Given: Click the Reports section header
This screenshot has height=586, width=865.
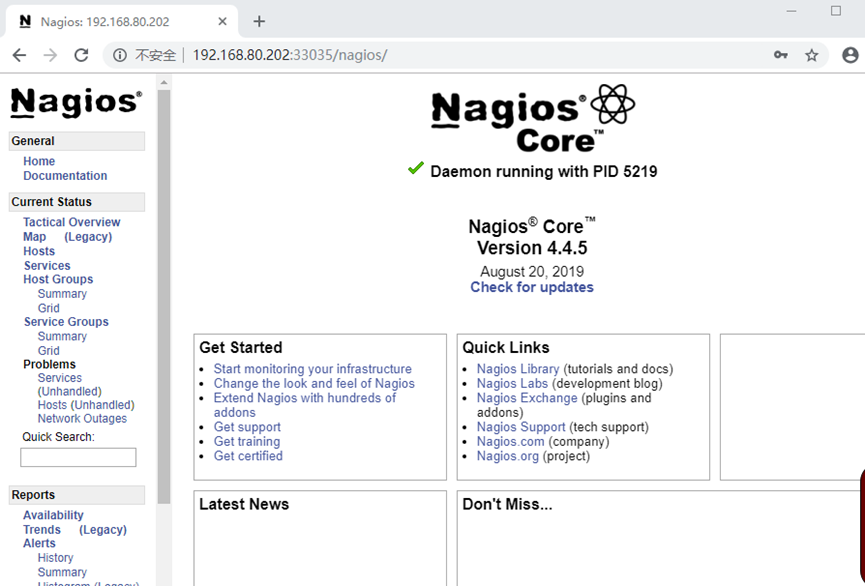Looking at the screenshot, I should [x=77, y=495].
